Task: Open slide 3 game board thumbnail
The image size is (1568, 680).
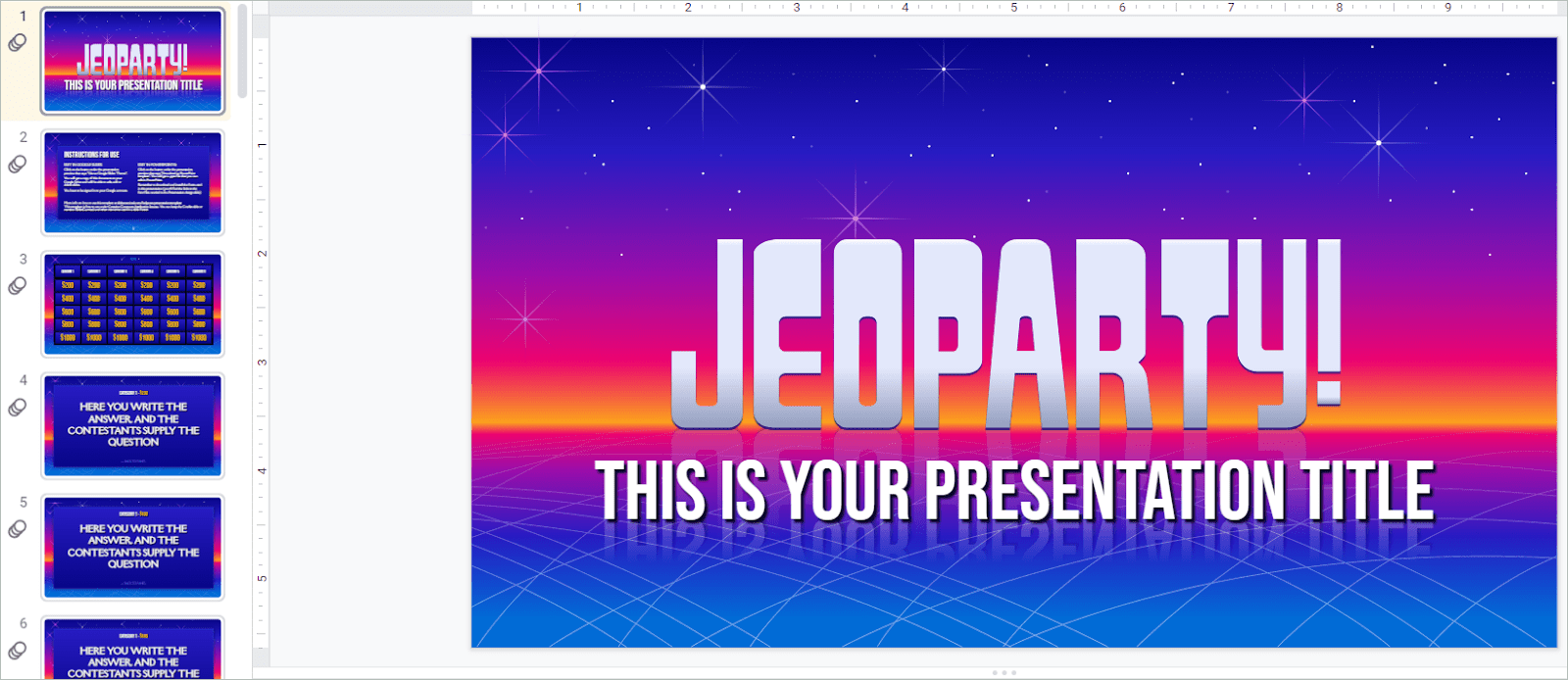Action: (132, 304)
